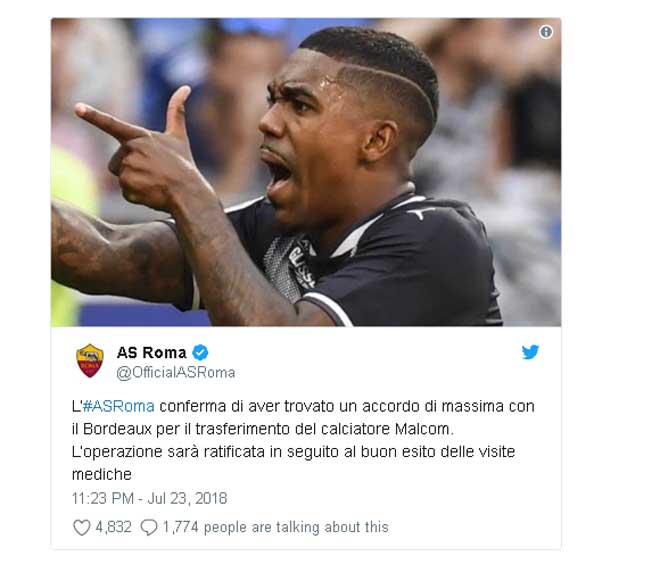The width and height of the screenshot is (660, 581).
Task: Like the tweet with the heart icon
Action: (x=82, y=527)
